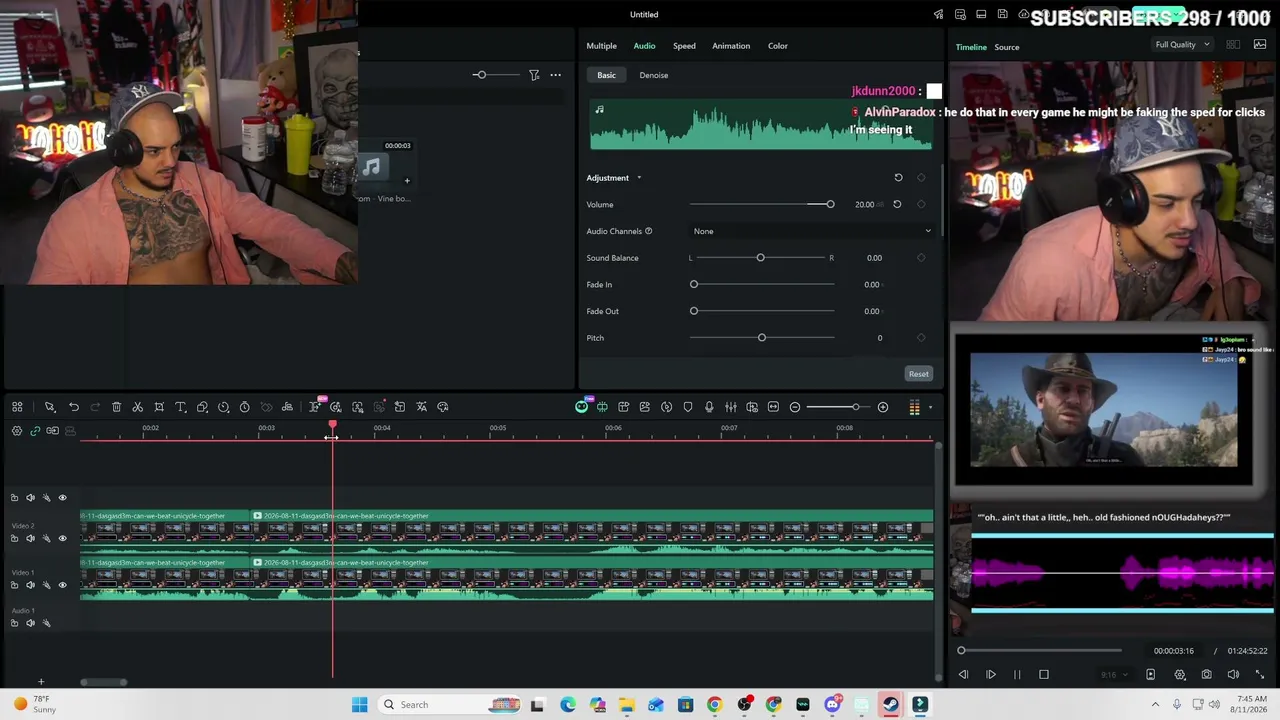1280x720 pixels.
Task: Zoom out the timeline with the minus icon
Action: (795, 407)
